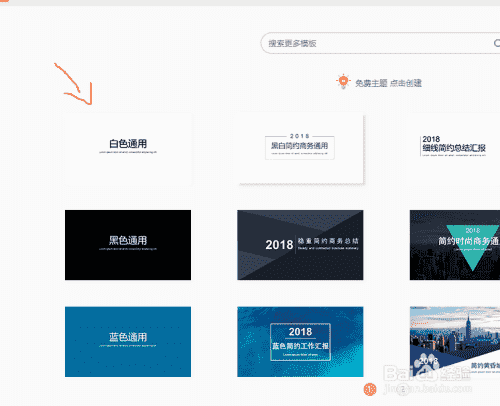
Task: Click the 白色通用 title text
Action: point(128,144)
